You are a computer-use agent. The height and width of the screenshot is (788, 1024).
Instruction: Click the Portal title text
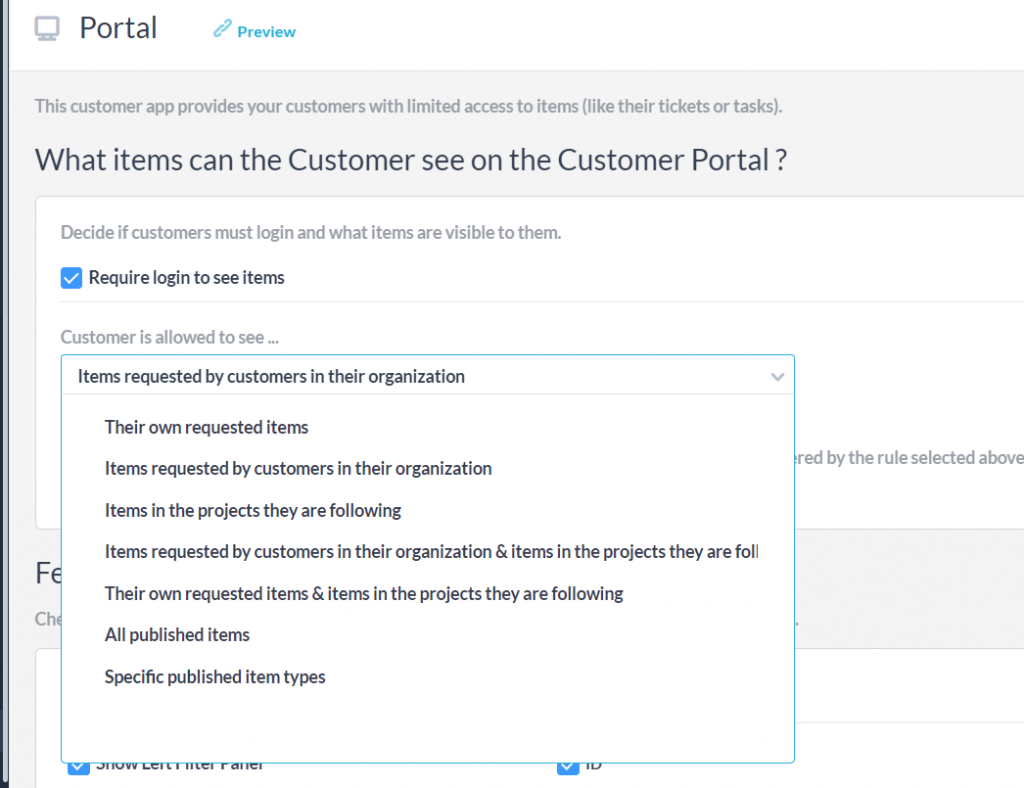tap(118, 28)
